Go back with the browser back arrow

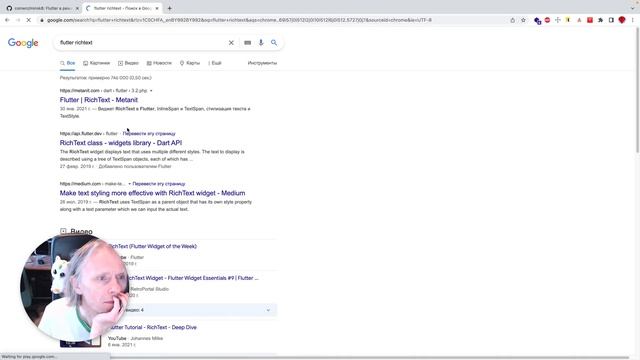tap(7, 20)
